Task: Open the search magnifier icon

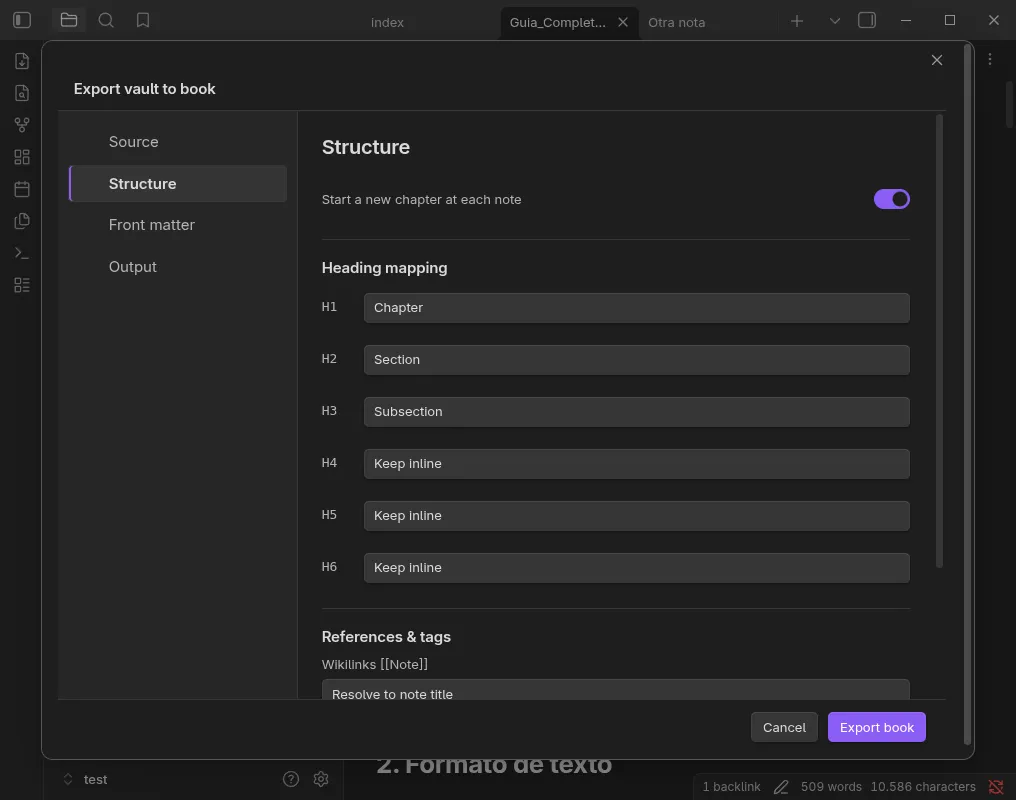Action: tap(106, 20)
